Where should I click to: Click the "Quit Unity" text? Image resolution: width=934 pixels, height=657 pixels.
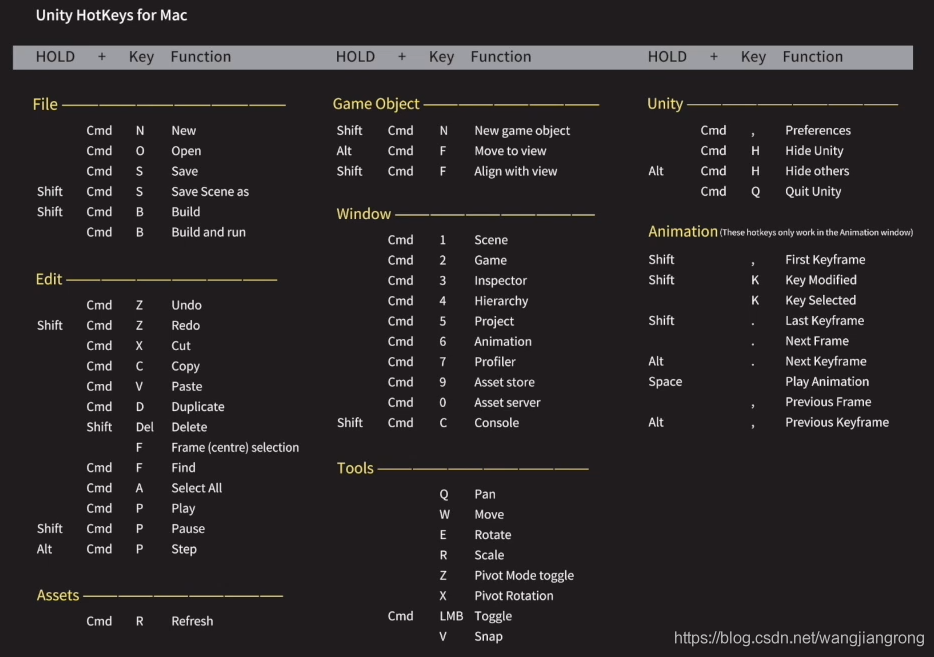[813, 192]
